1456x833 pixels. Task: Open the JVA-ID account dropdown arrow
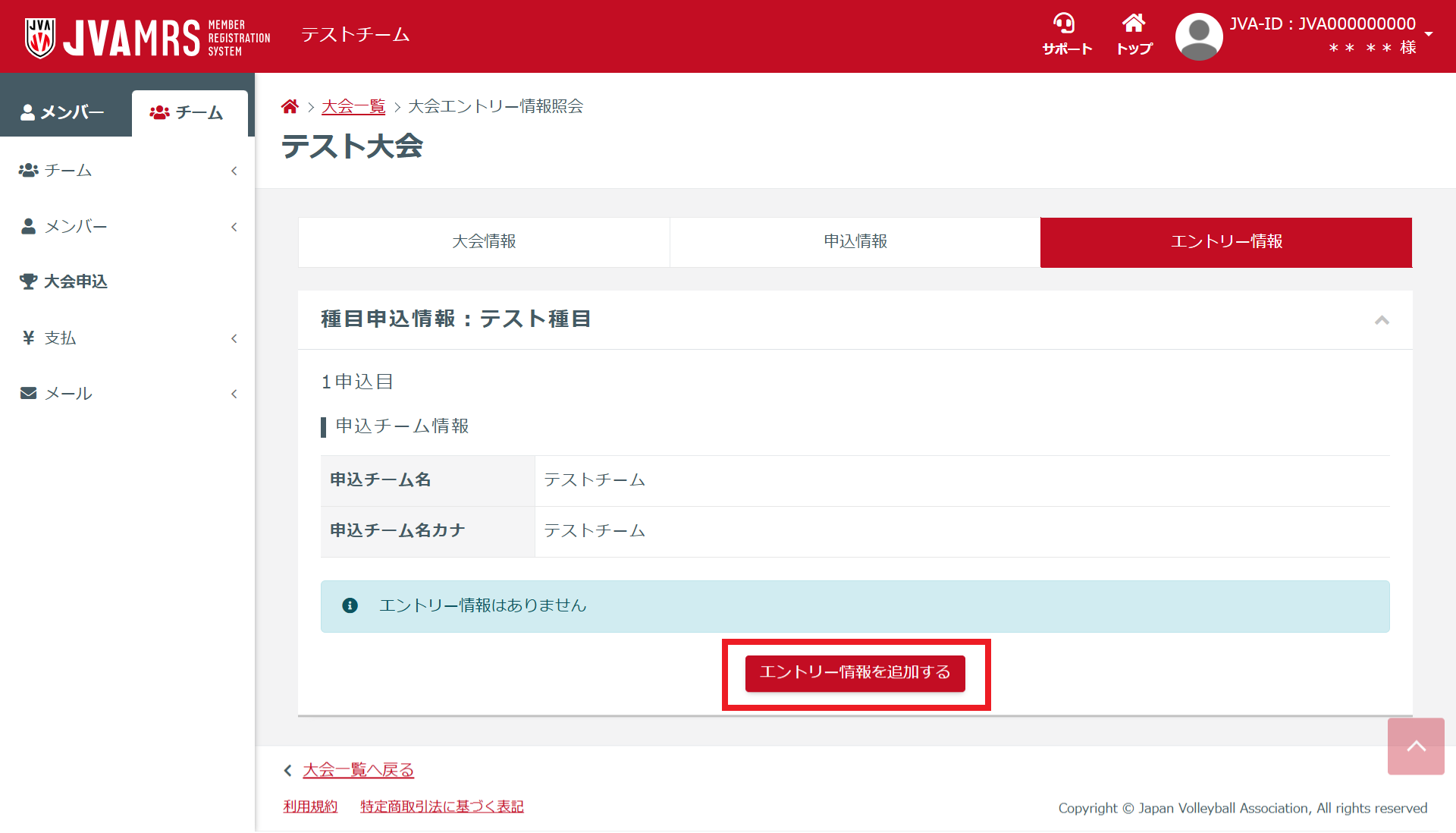1429,34
